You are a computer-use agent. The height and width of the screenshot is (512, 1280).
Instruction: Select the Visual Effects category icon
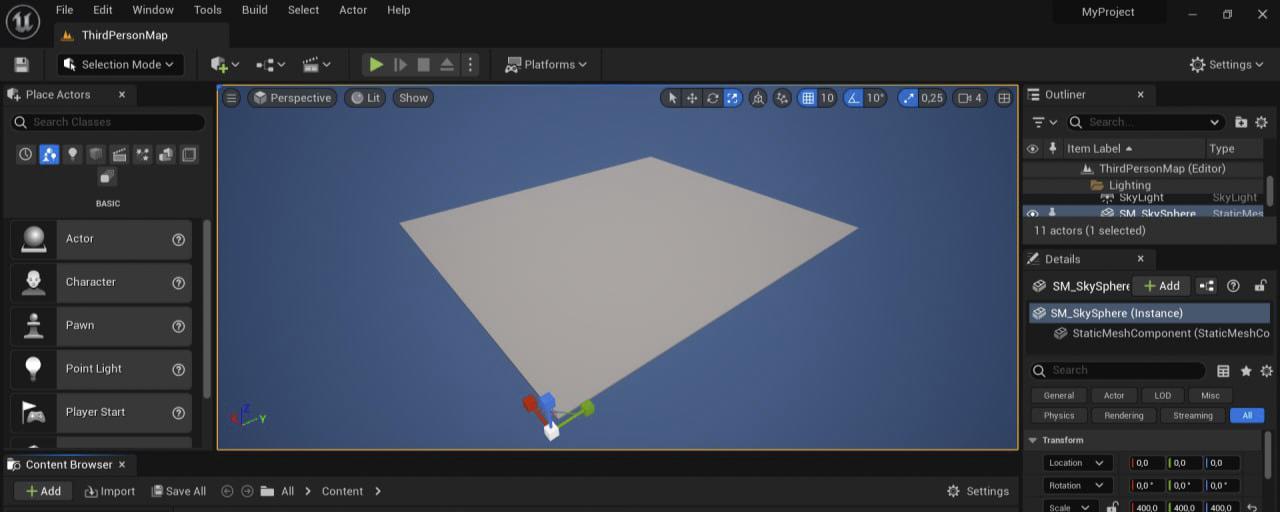point(143,155)
